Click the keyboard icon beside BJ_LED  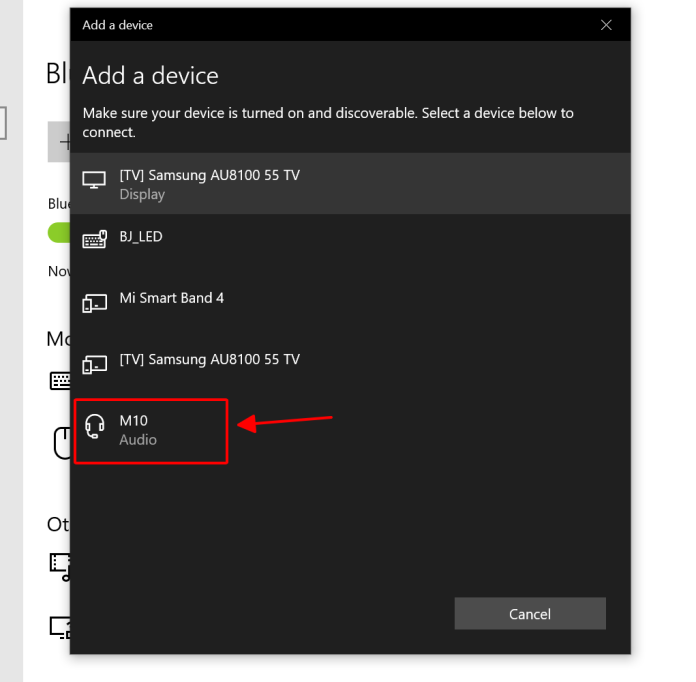[94, 240]
